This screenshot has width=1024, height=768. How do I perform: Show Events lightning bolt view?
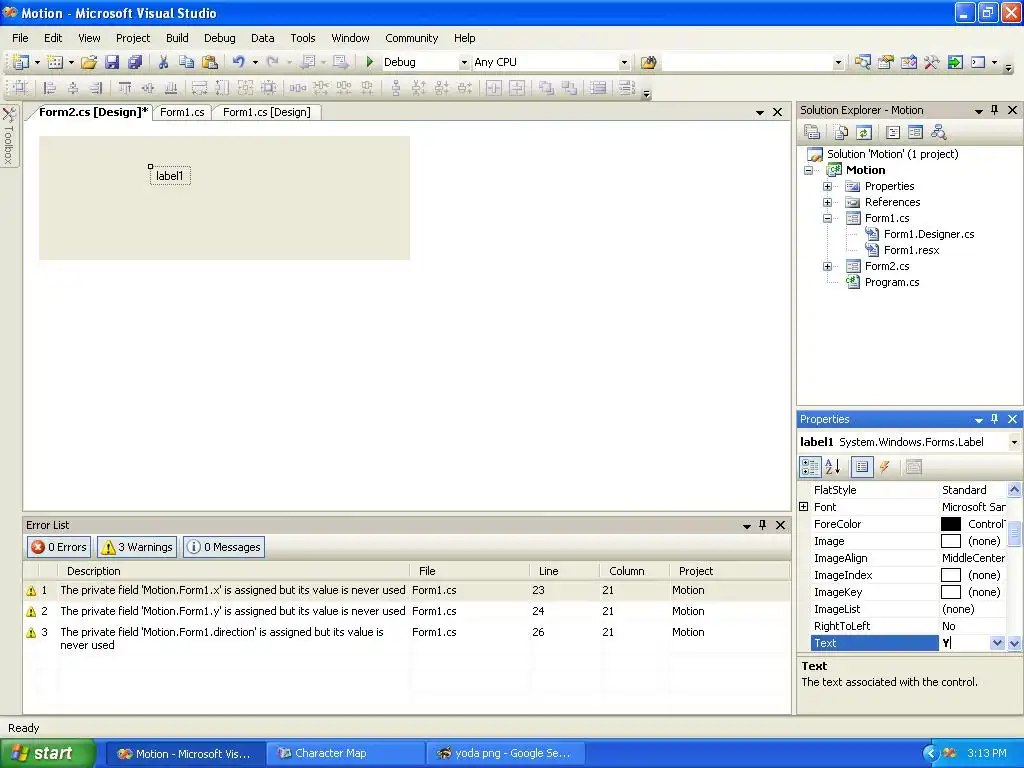[885, 466]
